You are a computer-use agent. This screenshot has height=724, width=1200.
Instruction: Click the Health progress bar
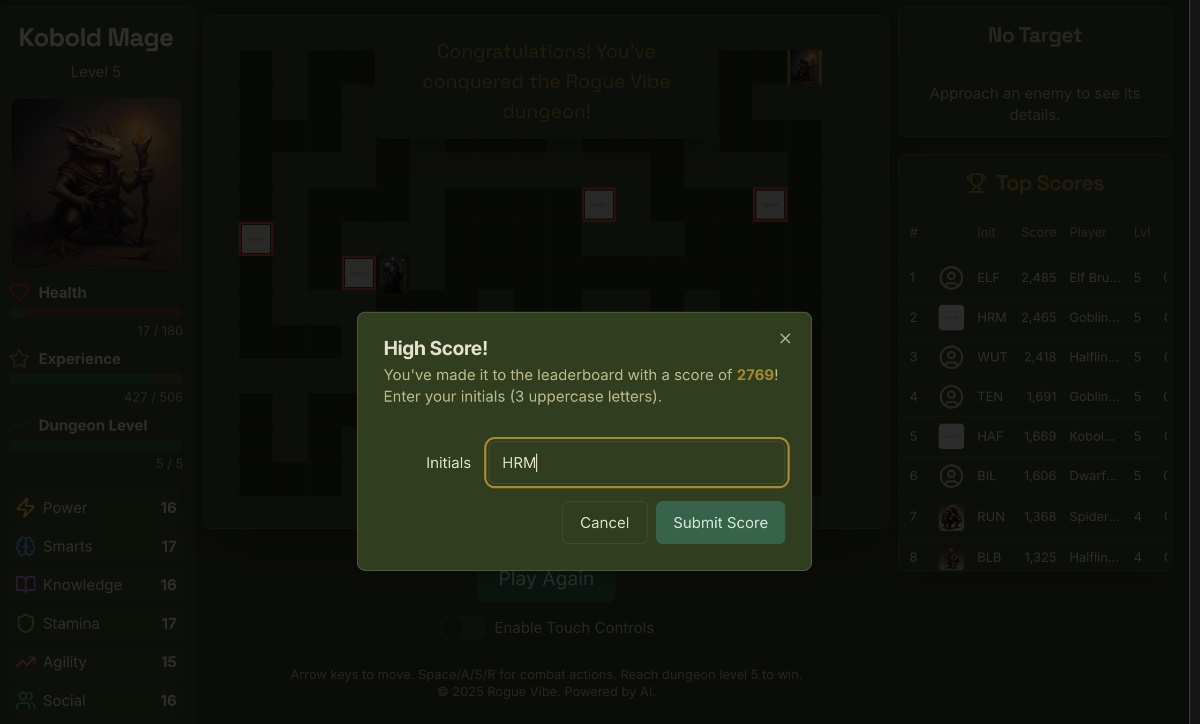click(96, 313)
